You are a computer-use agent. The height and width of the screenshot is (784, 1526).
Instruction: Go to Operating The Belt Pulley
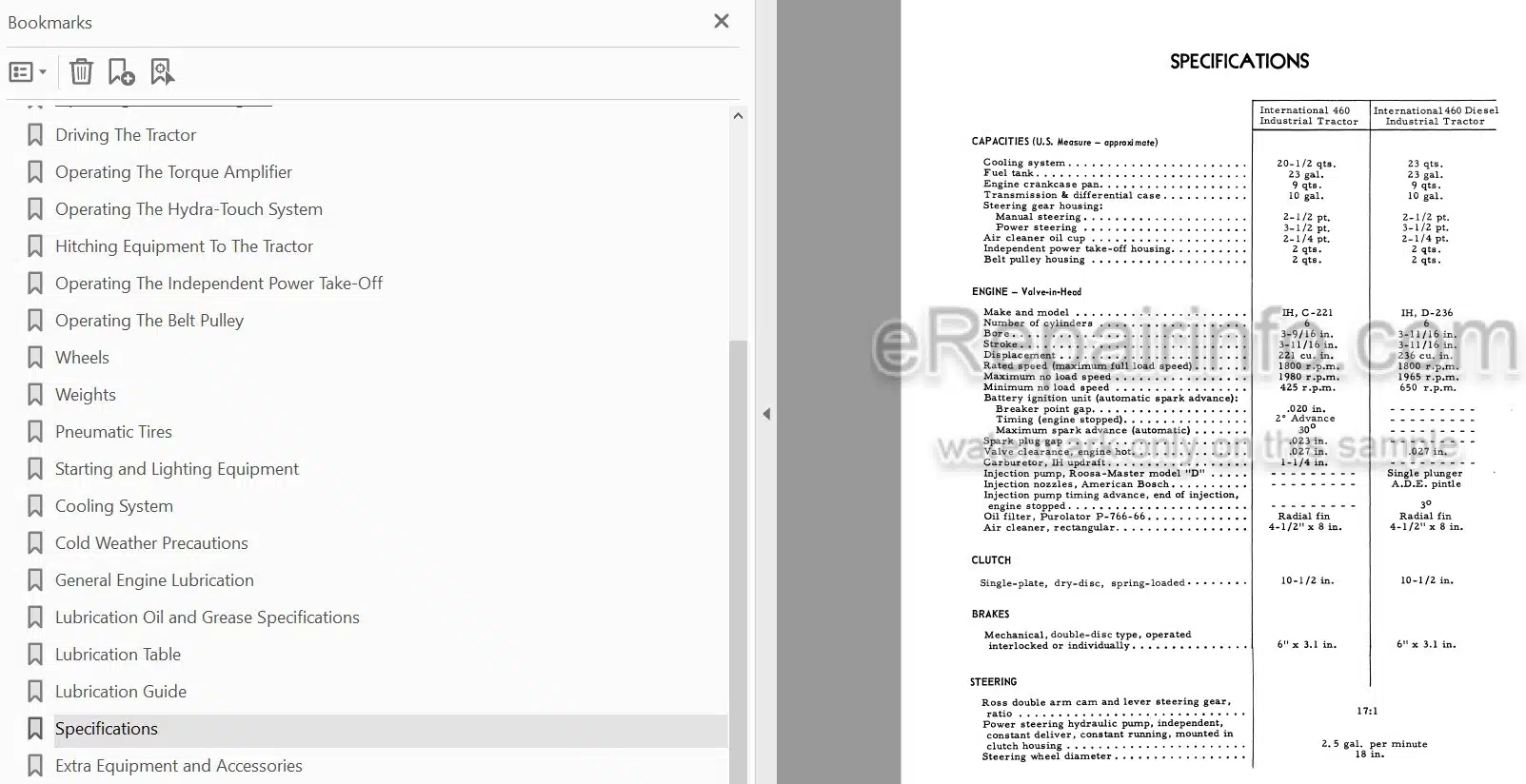(149, 321)
